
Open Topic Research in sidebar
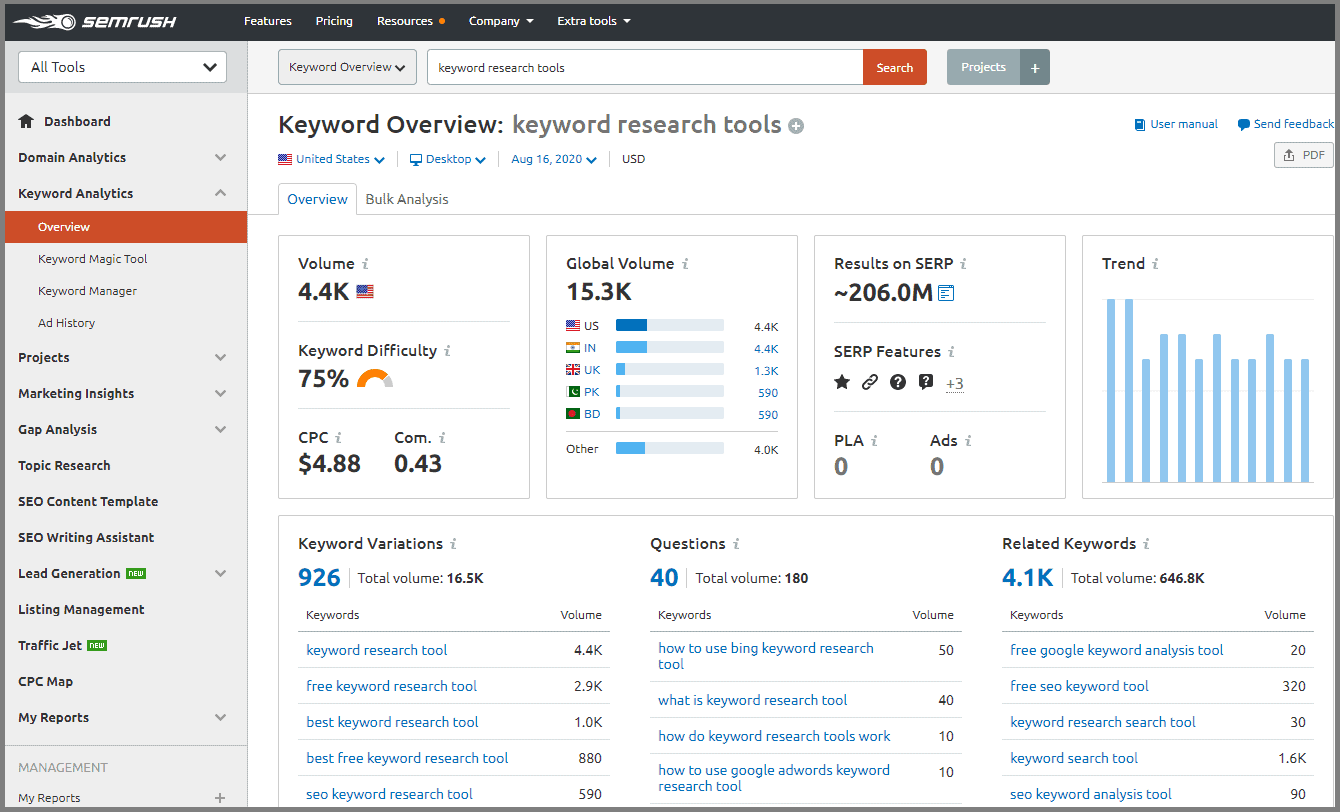[x=64, y=465]
